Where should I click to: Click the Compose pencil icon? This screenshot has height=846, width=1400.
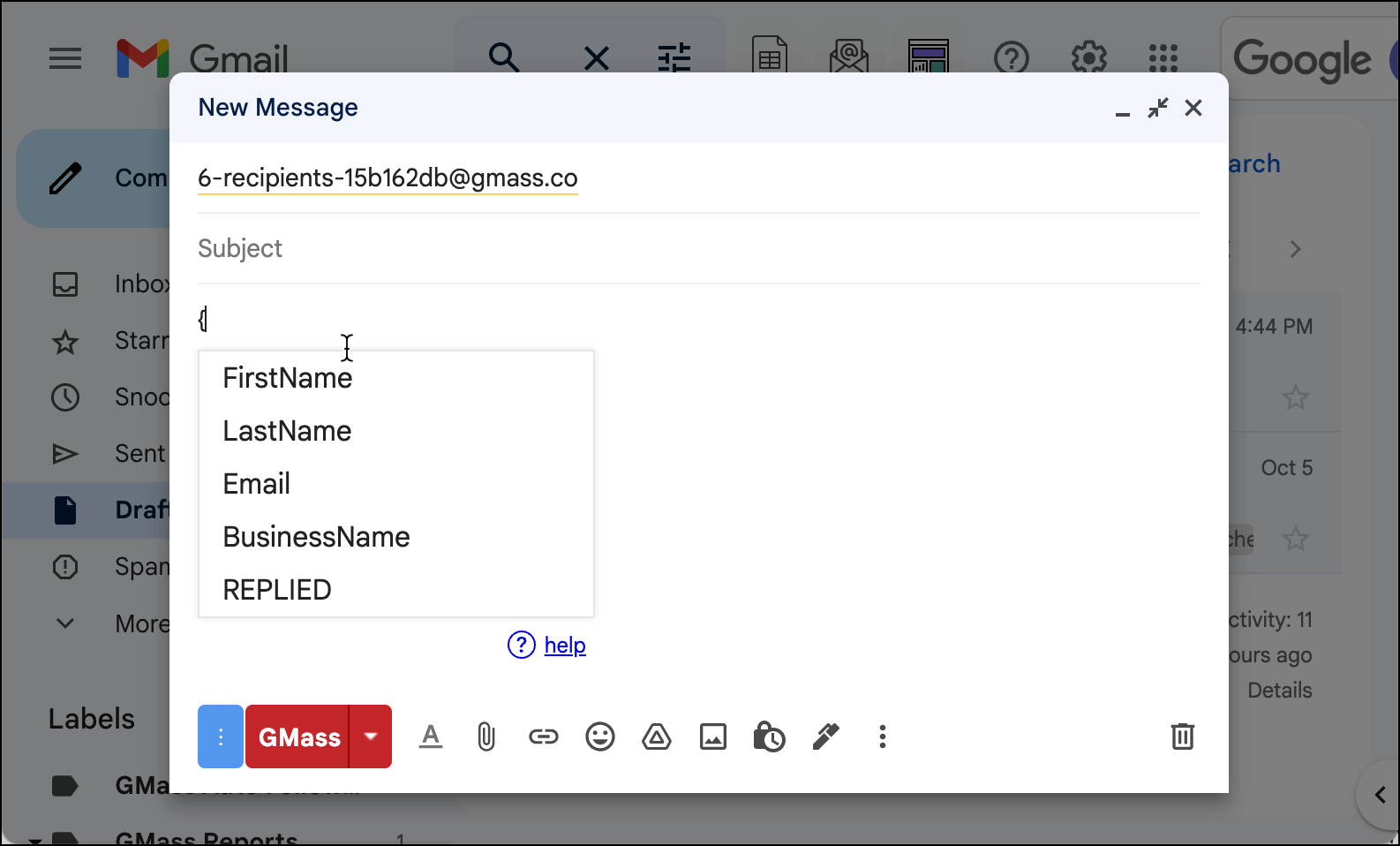click(65, 178)
